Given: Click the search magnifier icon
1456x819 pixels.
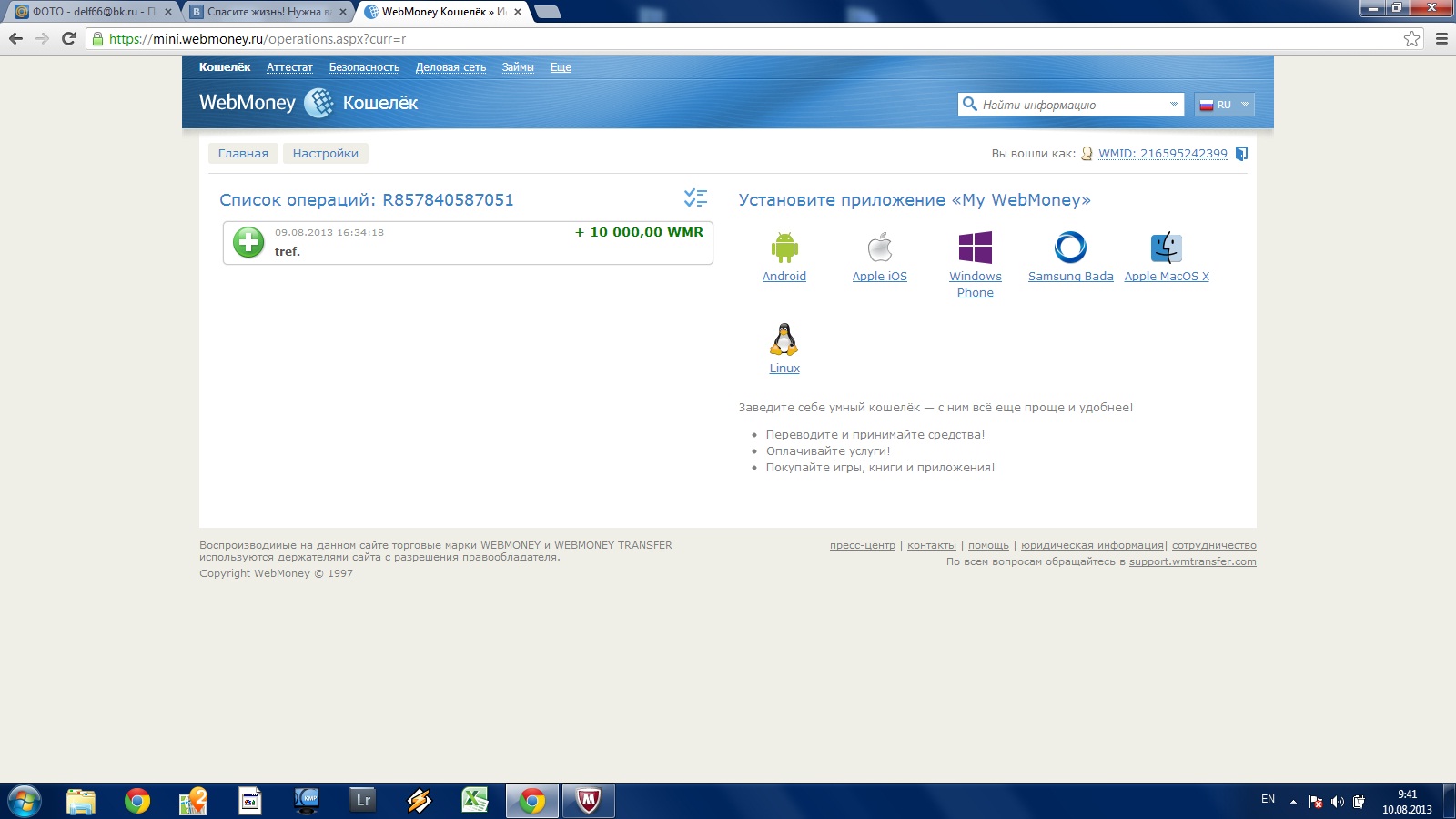Looking at the screenshot, I should coord(970,105).
